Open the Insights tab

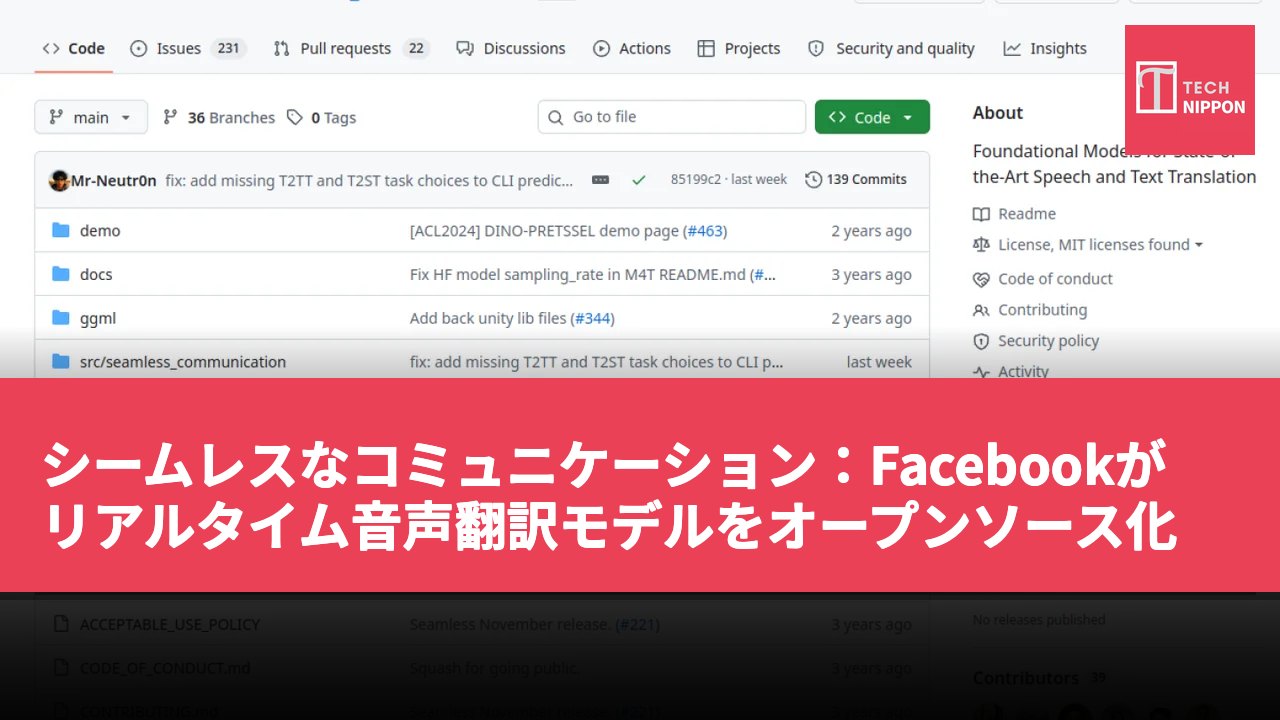[x=1045, y=48]
